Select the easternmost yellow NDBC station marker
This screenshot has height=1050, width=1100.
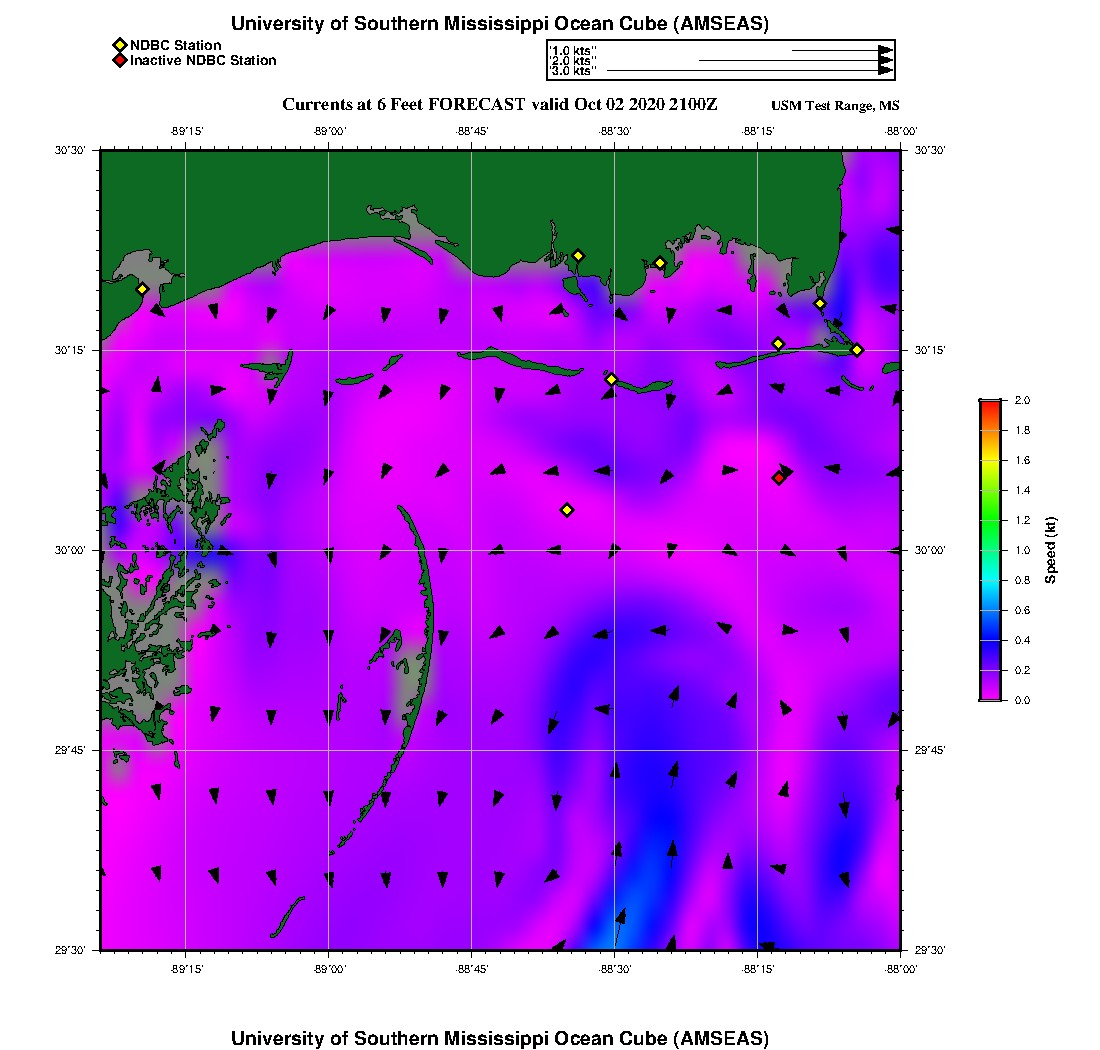(x=857, y=350)
